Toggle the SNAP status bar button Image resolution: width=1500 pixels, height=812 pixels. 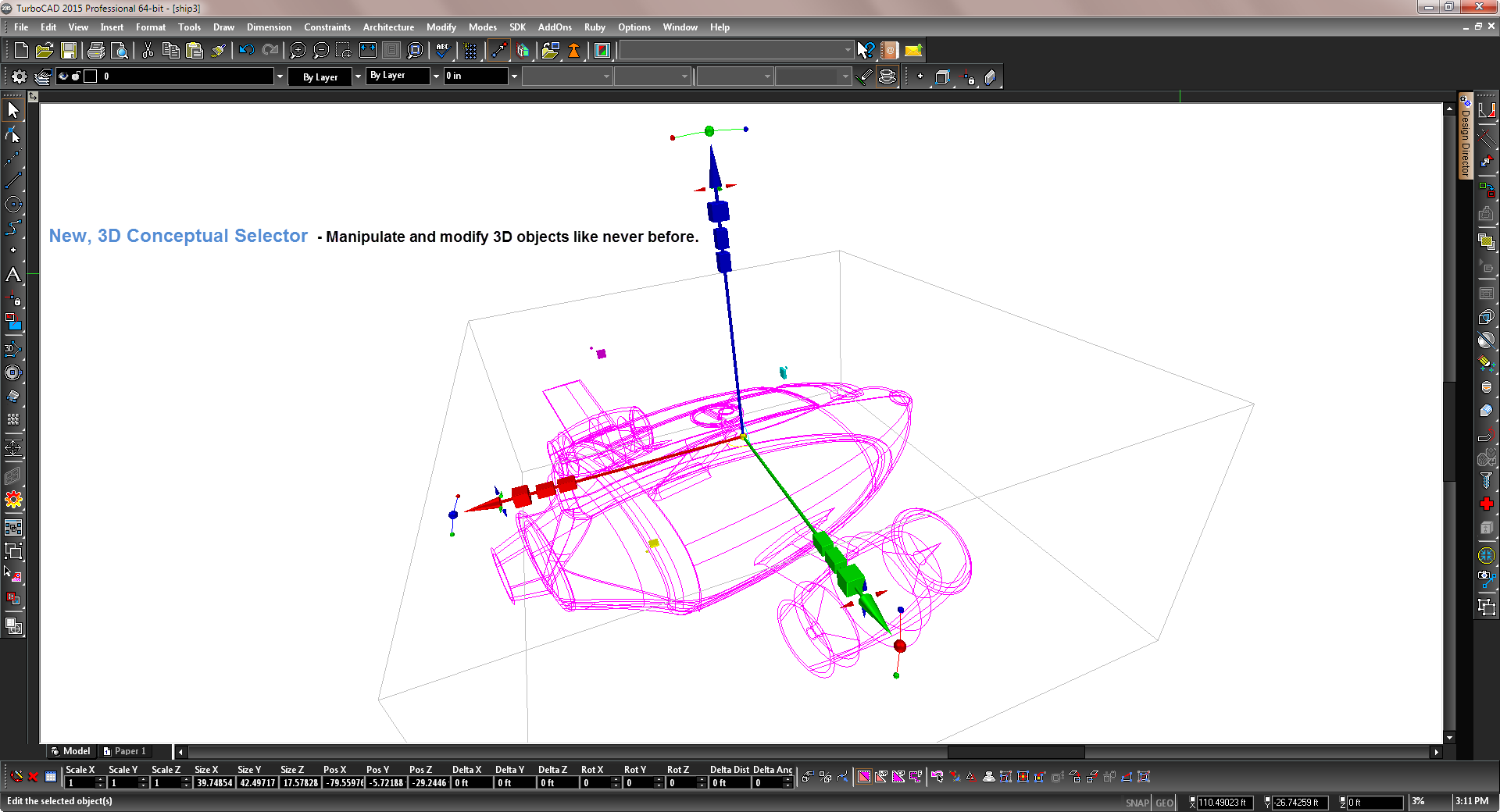[1137, 802]
